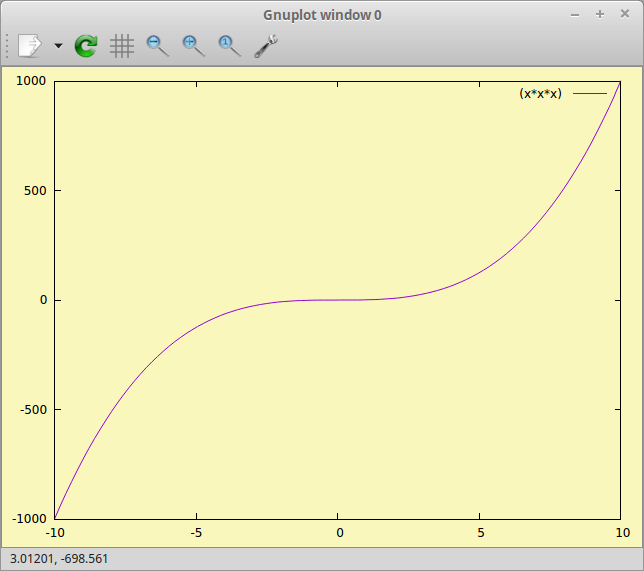Toggle curve visibility via (x*x*x) legend label
The image size is (644, 571).
click(x=540, y=93)
